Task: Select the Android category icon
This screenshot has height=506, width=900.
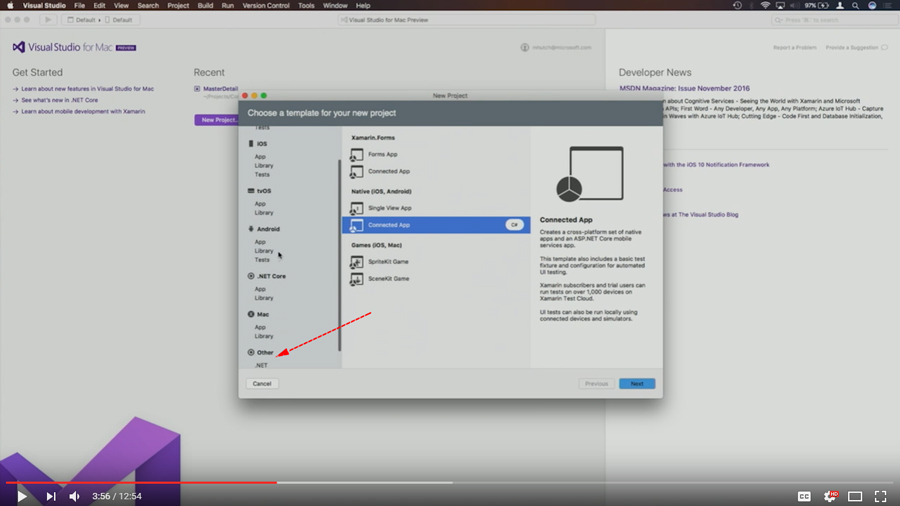Action: click(251, 228)
